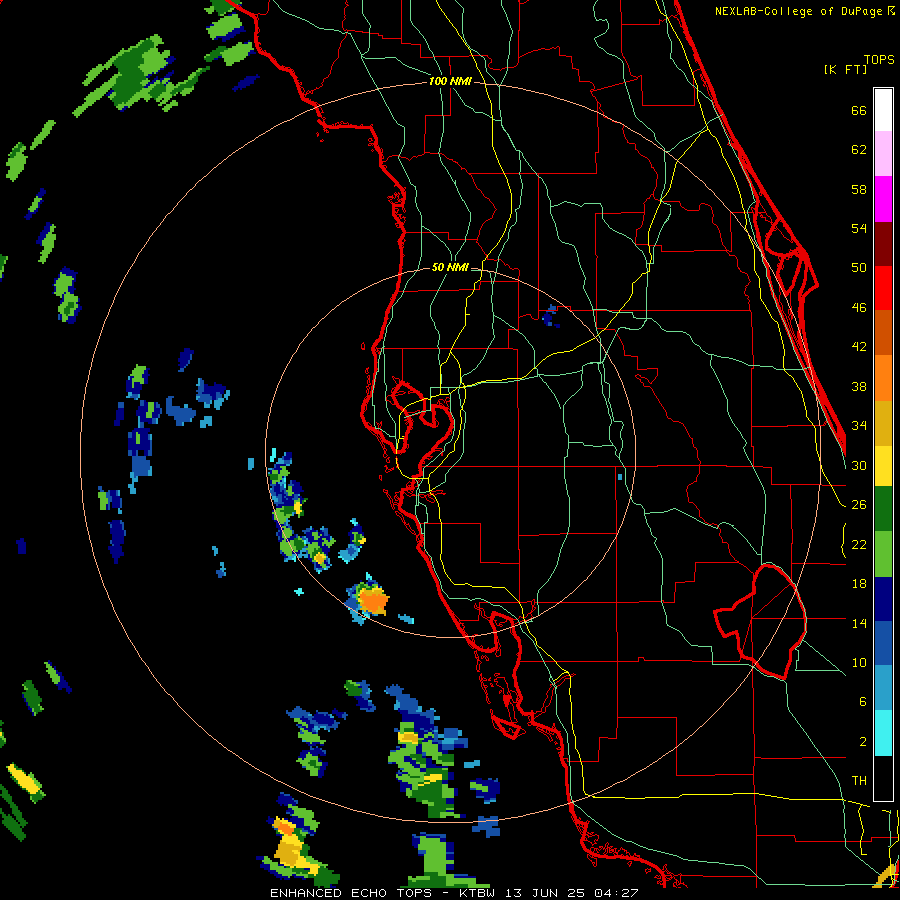Click the TH threshold label on the scale
Screen dimensions: 900x900
tap(859, 781)
